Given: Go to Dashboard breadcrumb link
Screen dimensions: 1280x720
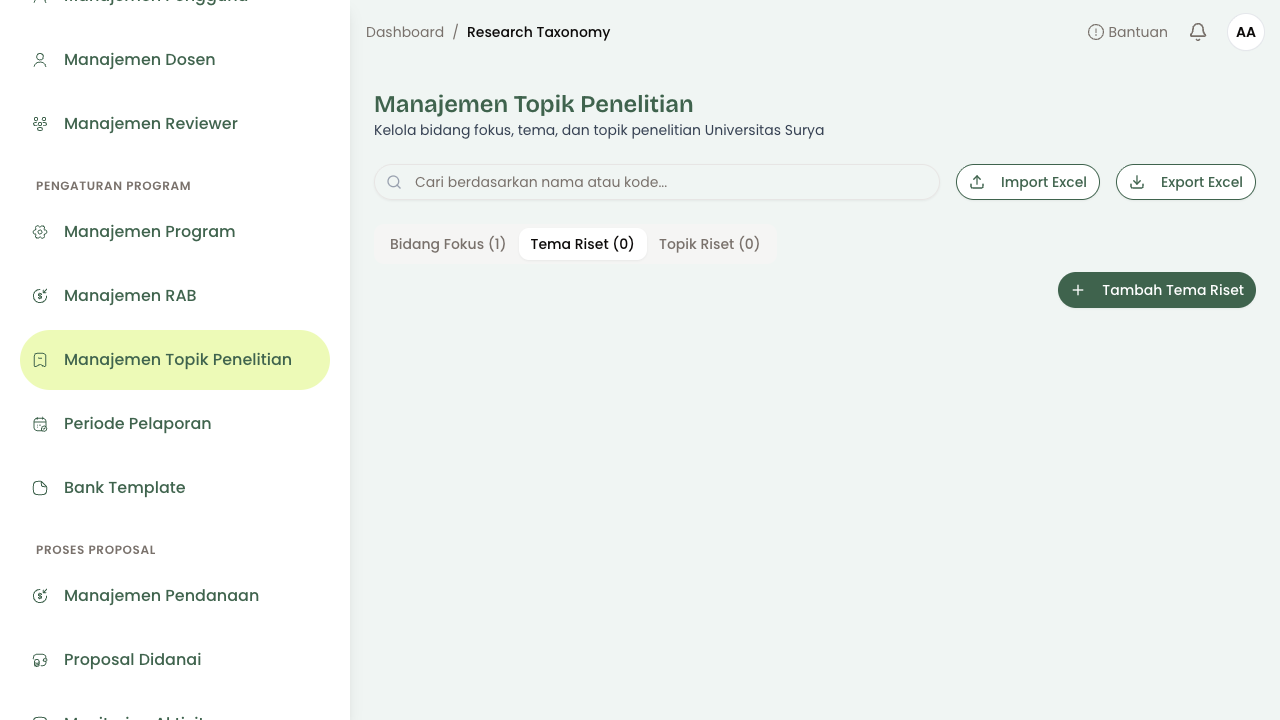Looking at the screenshot, I should tap(405, 32).
